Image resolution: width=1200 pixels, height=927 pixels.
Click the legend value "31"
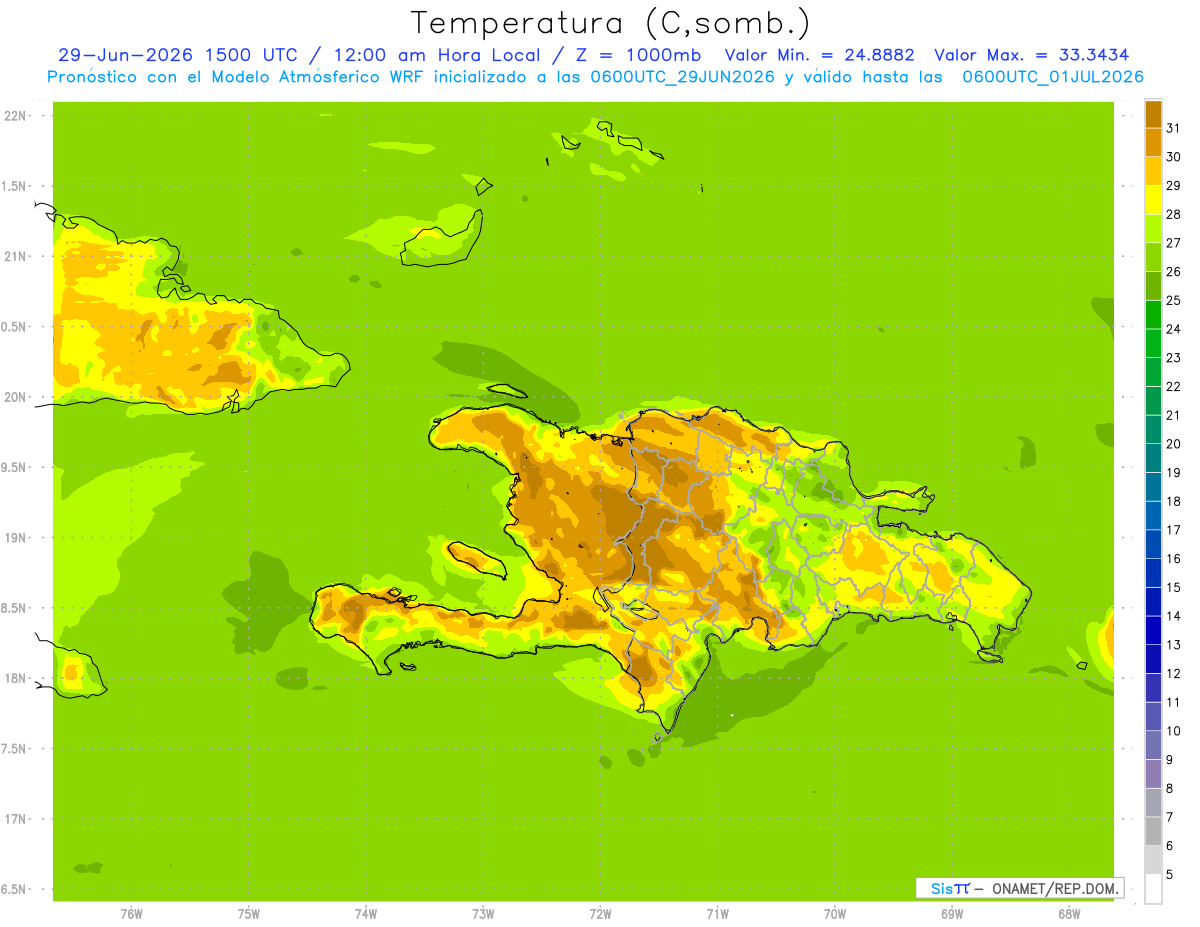pyautogui.click(x=1173, y=128)
